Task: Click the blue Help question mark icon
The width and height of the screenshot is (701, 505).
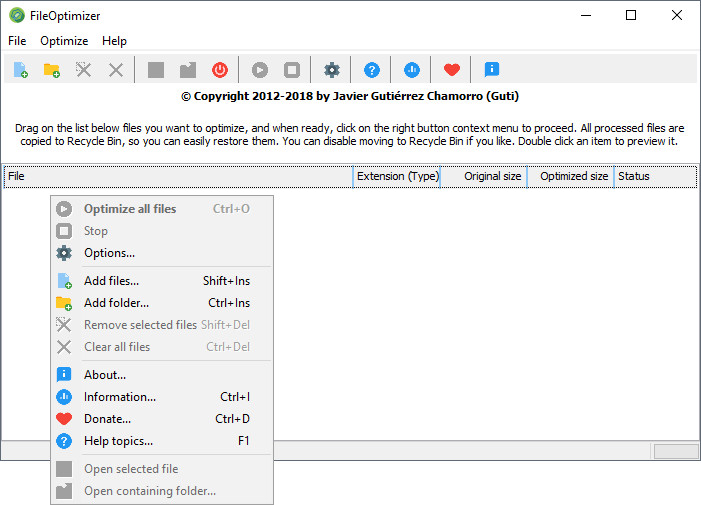Action: [x=372, y=70]
